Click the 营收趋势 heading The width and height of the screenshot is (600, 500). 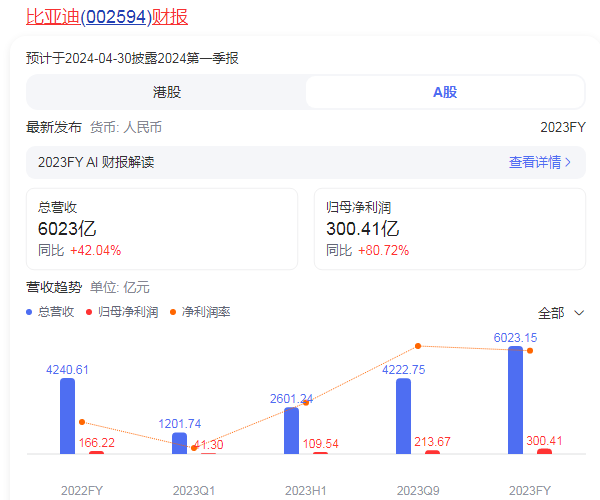54,287
